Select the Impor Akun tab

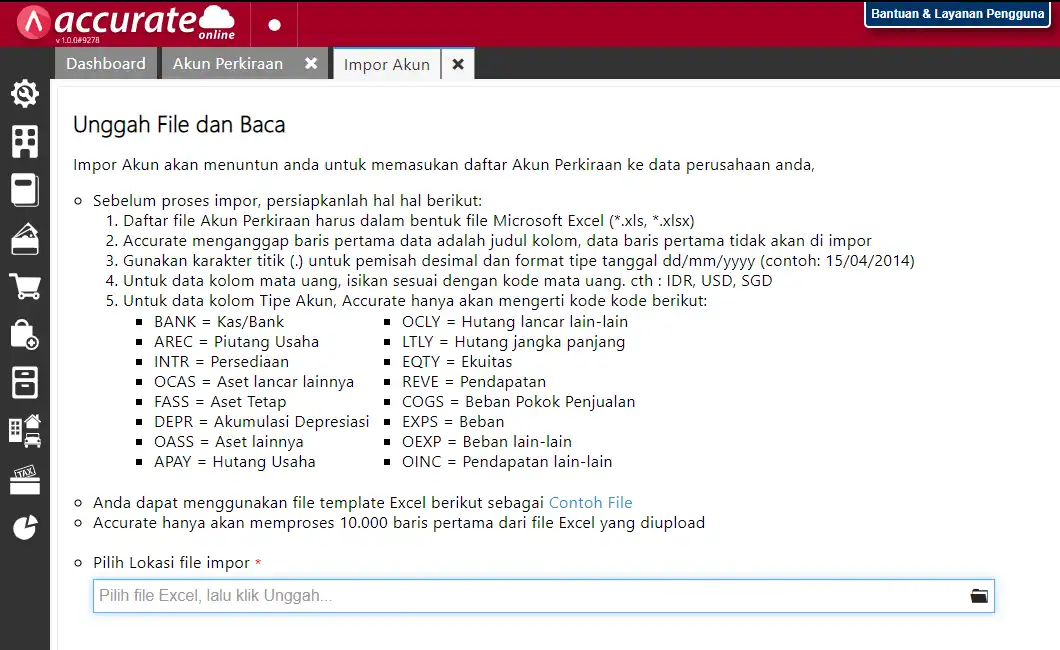click(x=386, y=64)
